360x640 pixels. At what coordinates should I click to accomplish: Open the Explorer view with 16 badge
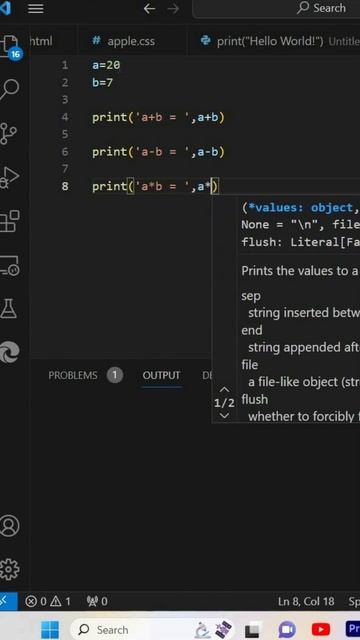coord(10,46)
